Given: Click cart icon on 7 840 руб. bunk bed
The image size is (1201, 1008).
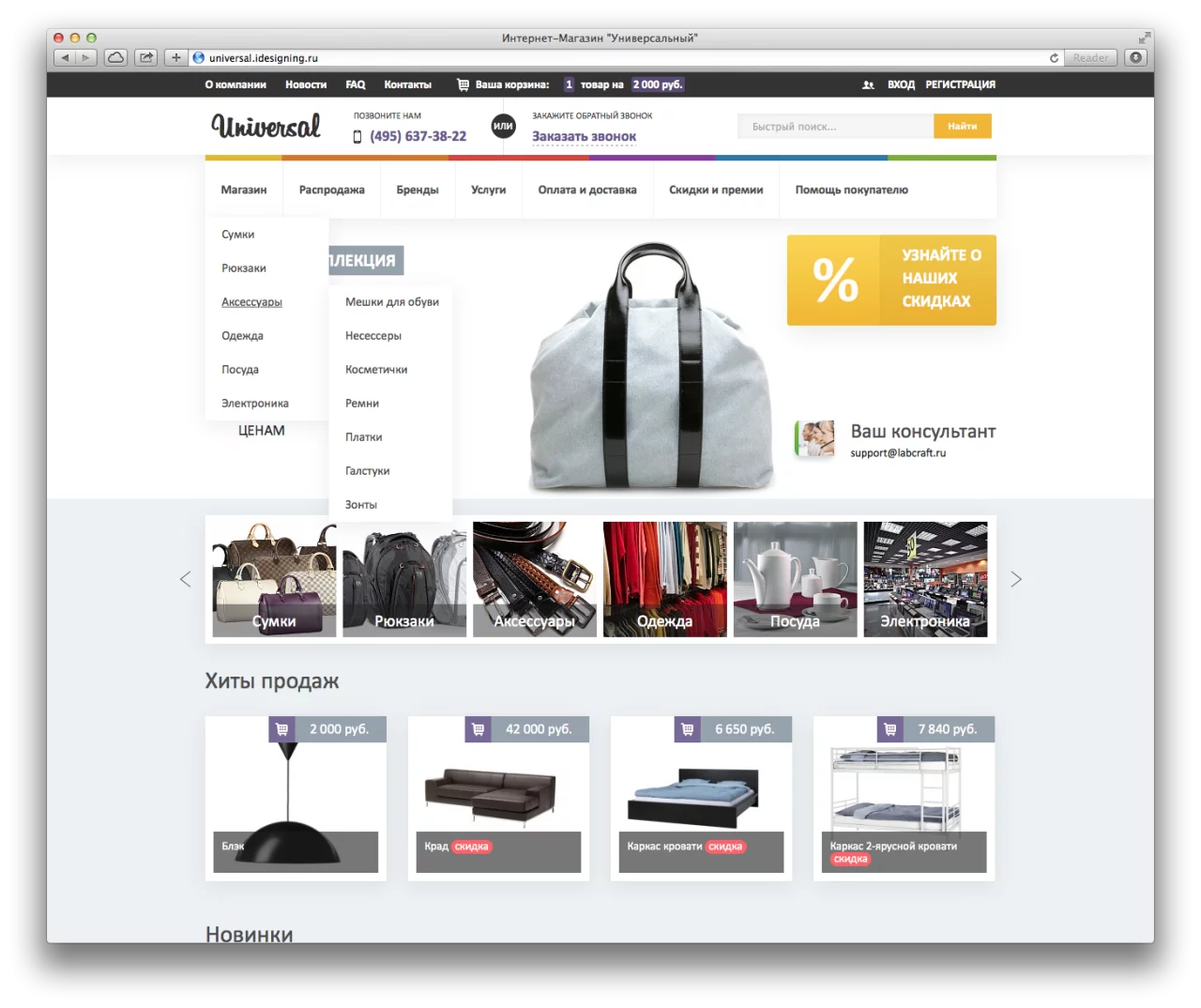Looking at the screenshot, I should tap(890, 729).
